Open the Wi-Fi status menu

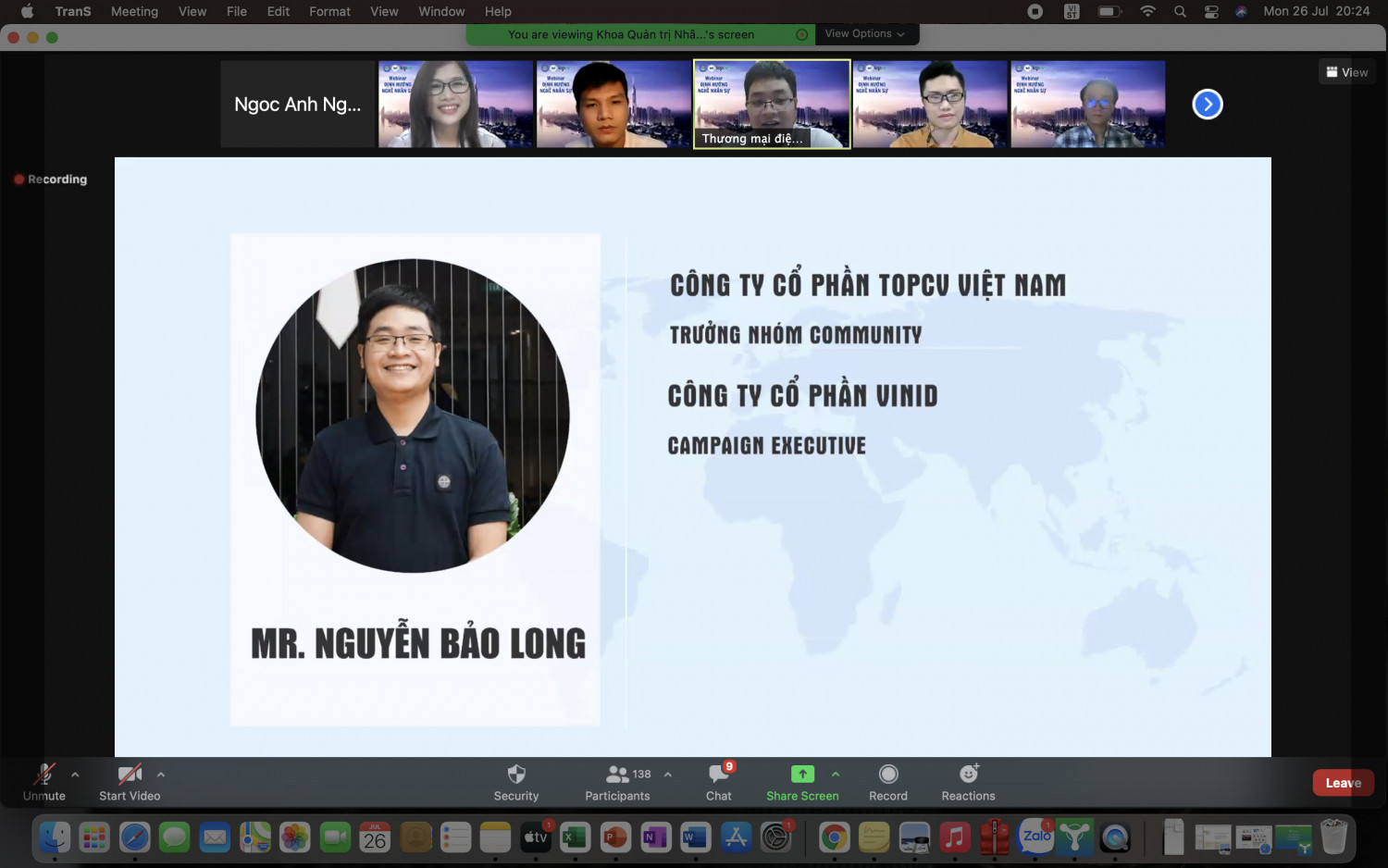pos(1148,11)
